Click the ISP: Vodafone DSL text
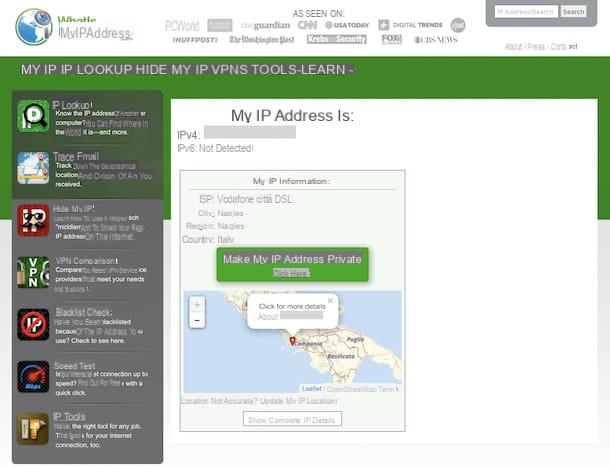This screenshot has height=467, width=610. click(245, 199)
